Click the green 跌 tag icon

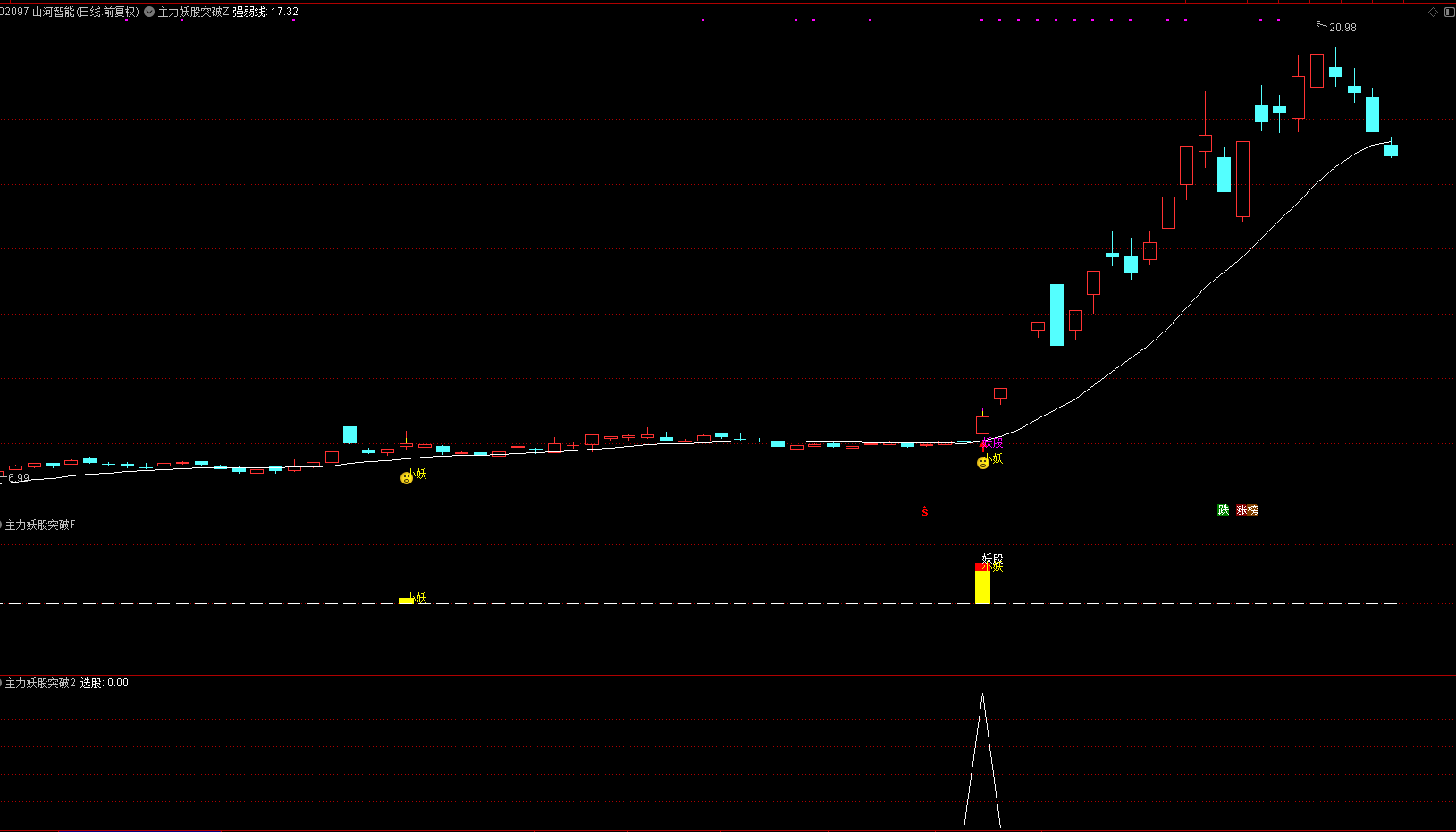click(x=1223, y=509)
